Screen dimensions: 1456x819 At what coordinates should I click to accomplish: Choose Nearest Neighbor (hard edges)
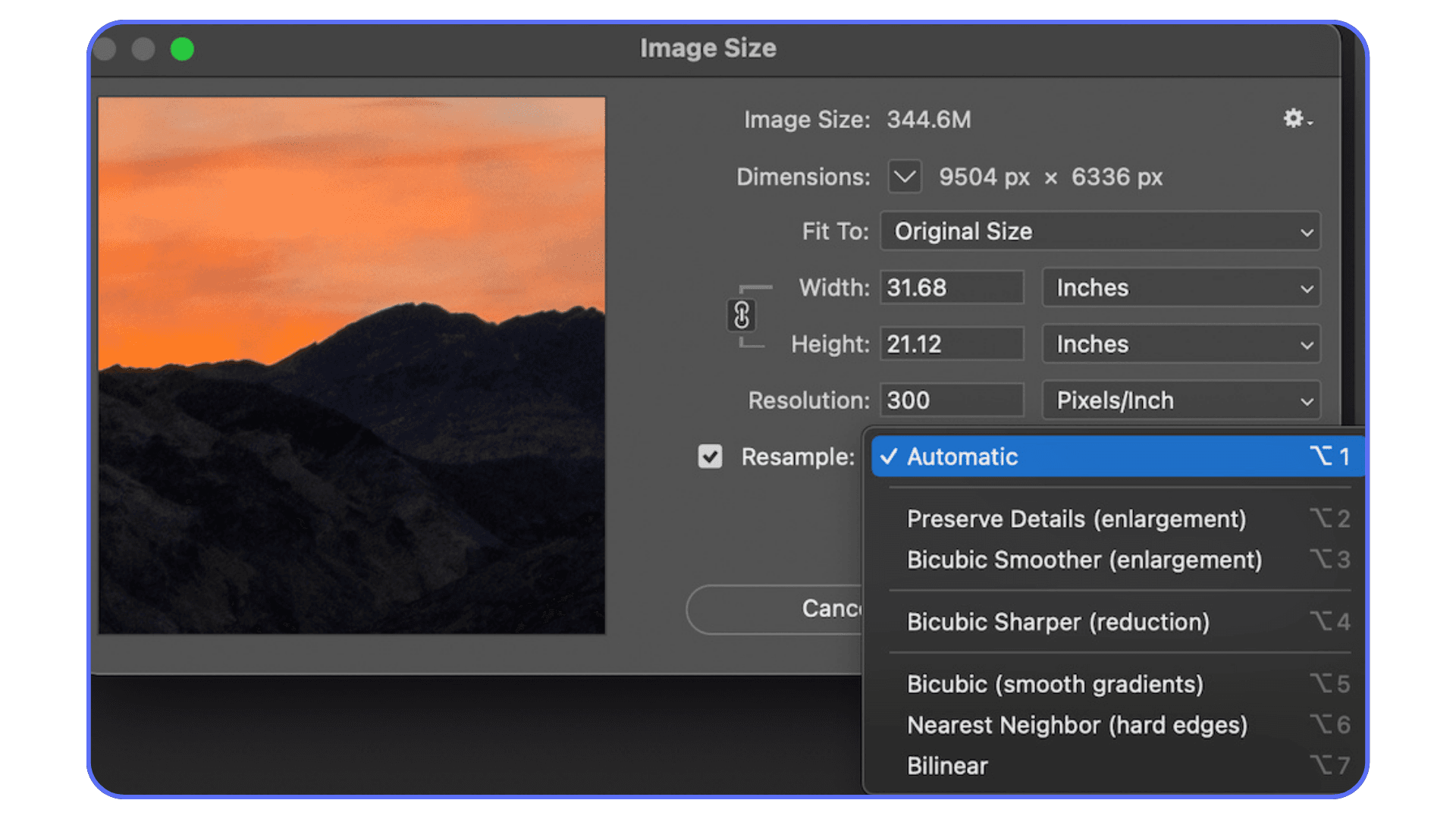click(1117, 725)
